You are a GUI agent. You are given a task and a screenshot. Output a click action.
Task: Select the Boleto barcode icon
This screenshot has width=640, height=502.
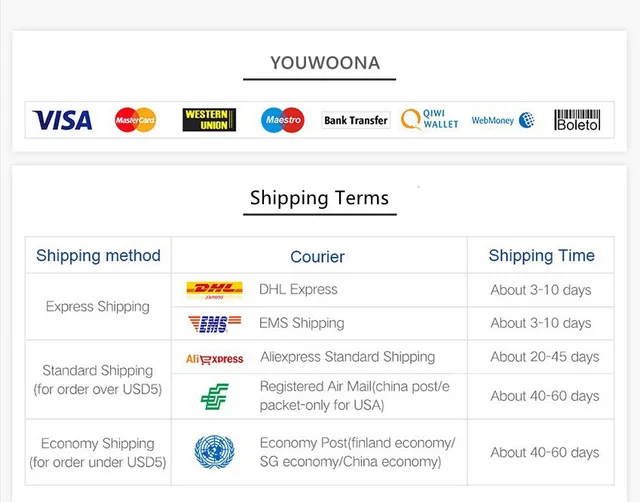[x=577, y=120]
